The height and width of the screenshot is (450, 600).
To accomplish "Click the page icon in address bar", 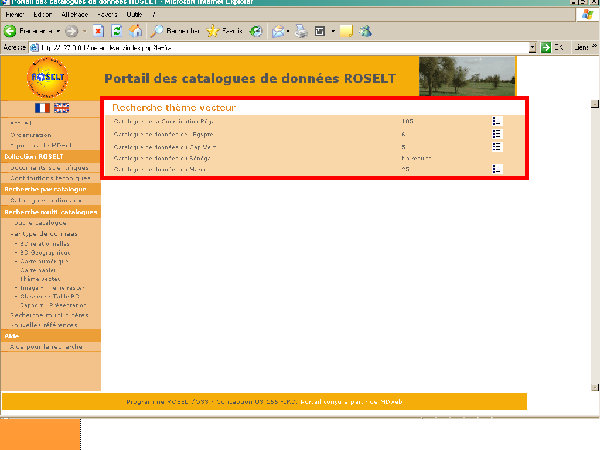I will 34,48.
